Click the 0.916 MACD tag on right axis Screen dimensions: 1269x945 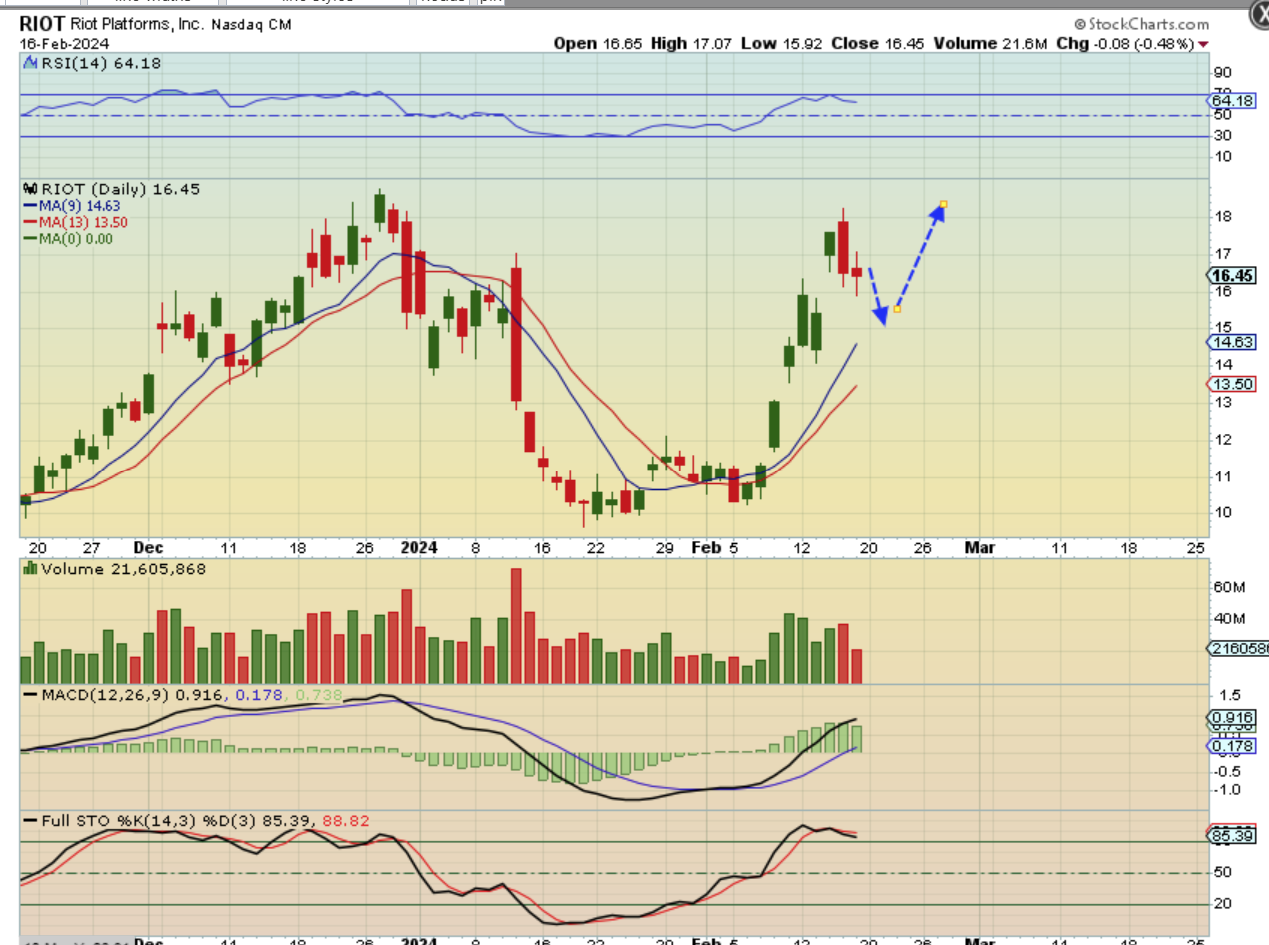coord(1231,717)
